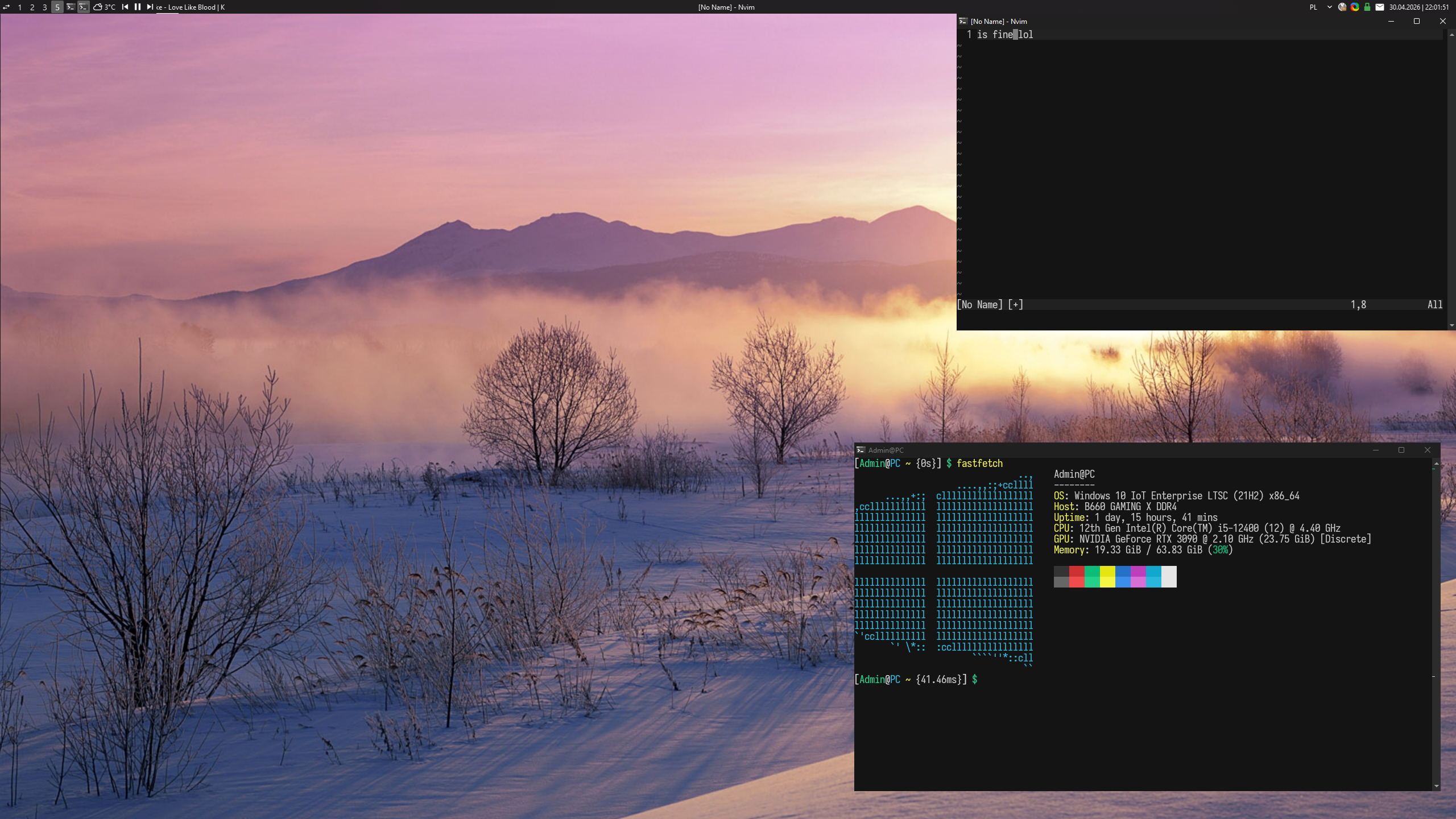This screenshot has width=1456, height=819.
Task: Switch to workspace 1
Action: coord(20,7)
